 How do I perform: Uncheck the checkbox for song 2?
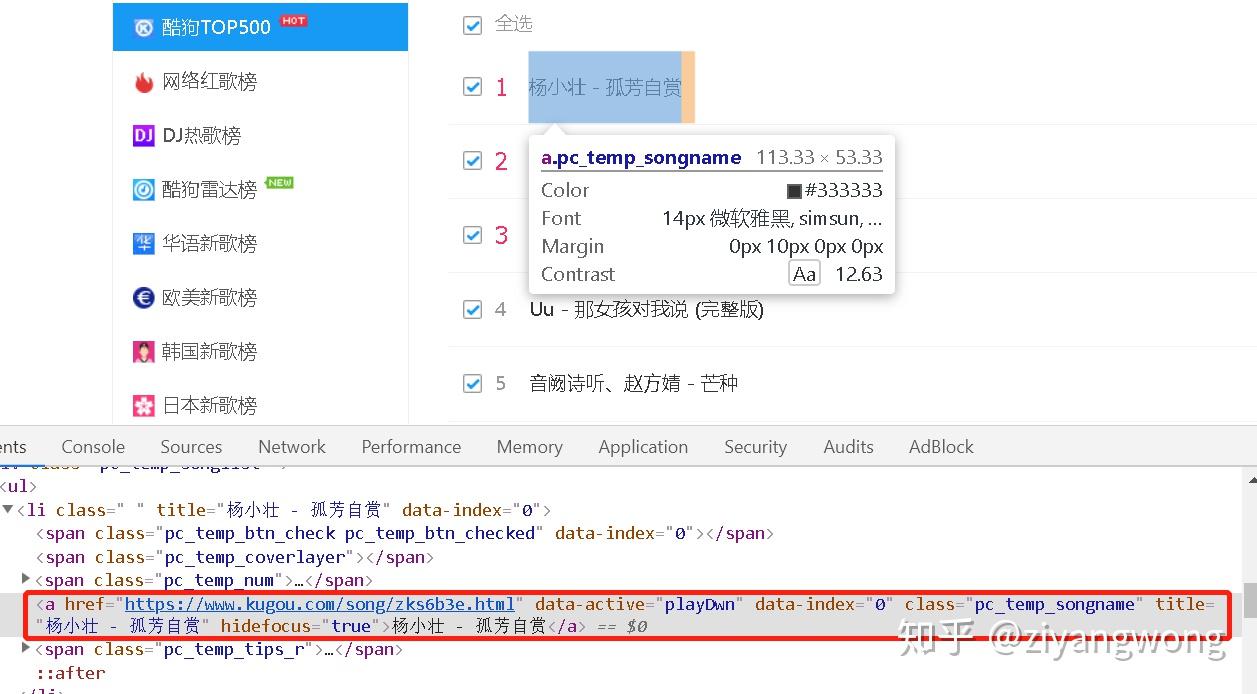(473, 161)
